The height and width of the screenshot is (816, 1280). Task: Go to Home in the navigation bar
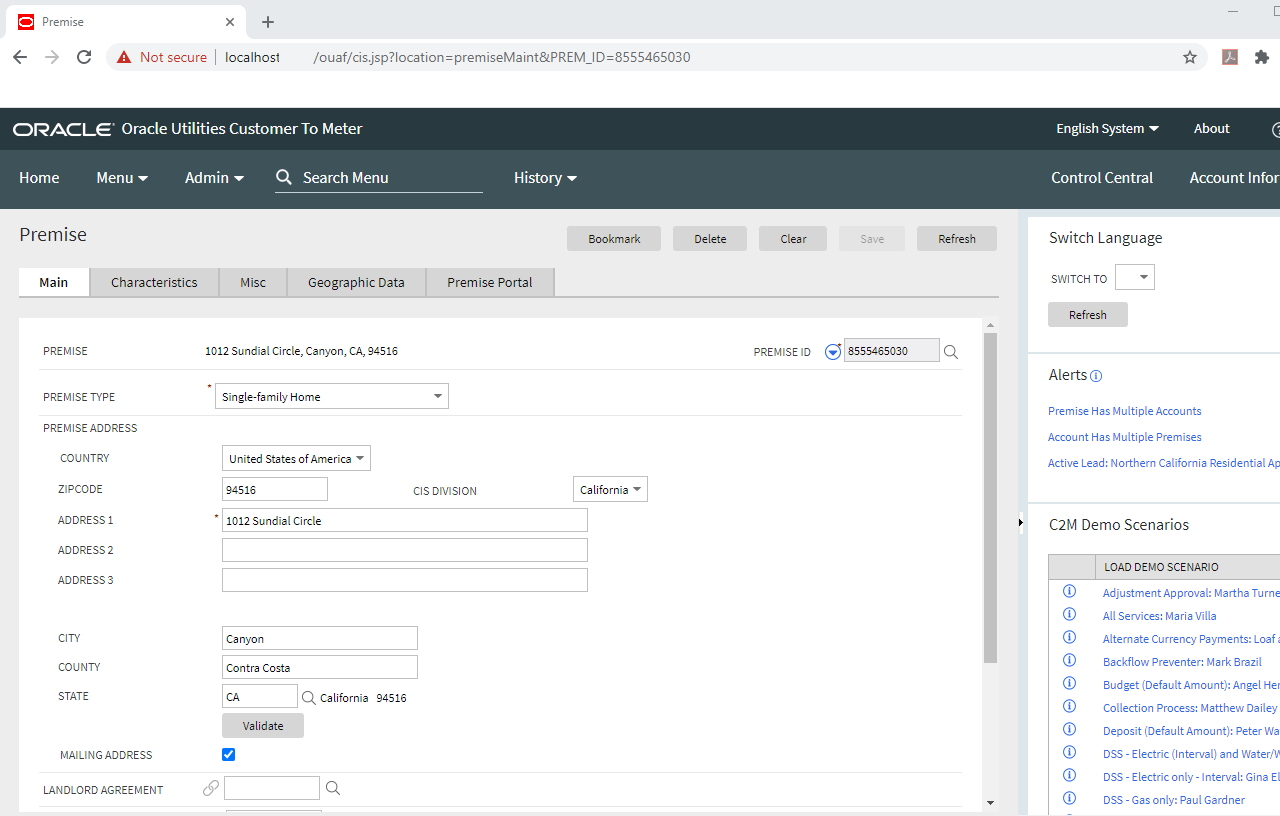coord(39,178)
